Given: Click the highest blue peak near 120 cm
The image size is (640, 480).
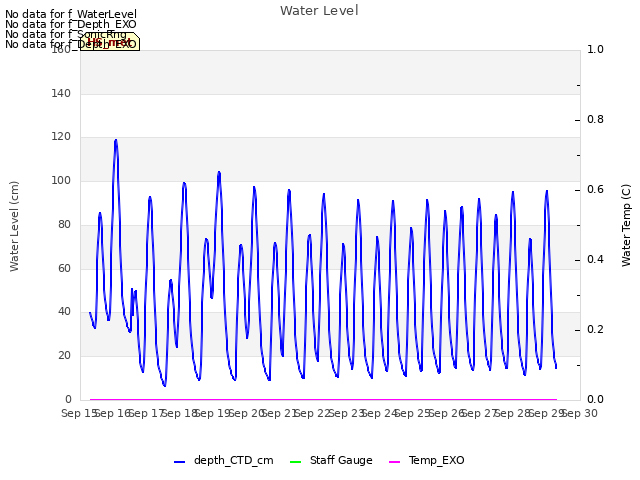Looking at the screenshot, I should pyautogui.click(x=116, y=140).
